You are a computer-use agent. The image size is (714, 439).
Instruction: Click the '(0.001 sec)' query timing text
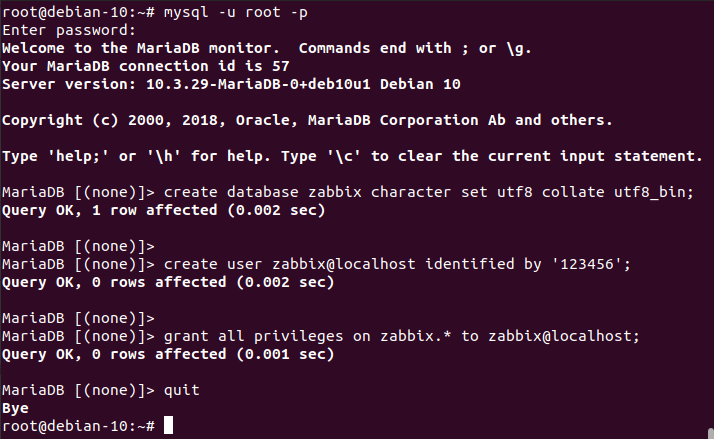(x=285, y=354)
